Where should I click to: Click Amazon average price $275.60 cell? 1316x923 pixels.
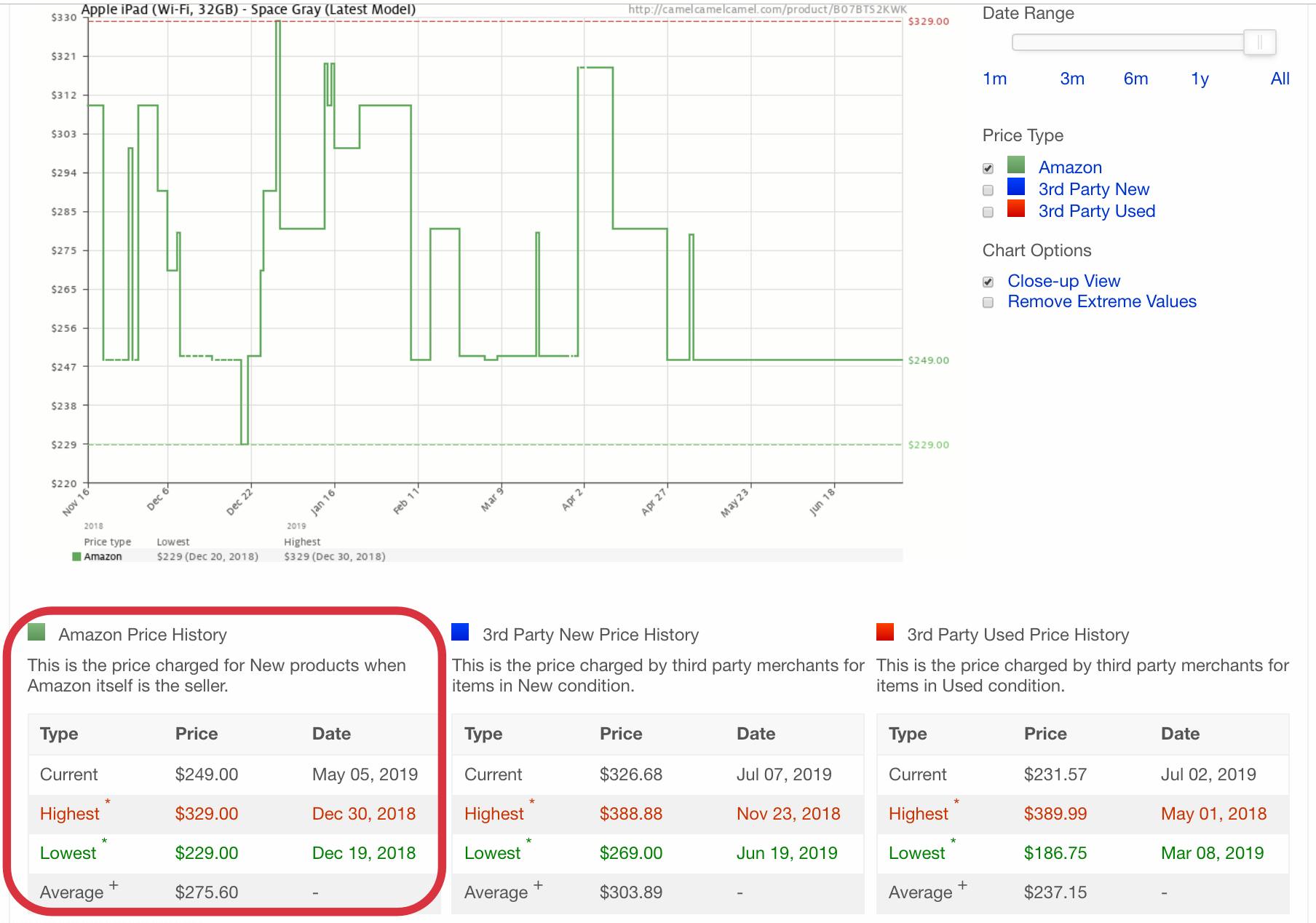(207, 892)
